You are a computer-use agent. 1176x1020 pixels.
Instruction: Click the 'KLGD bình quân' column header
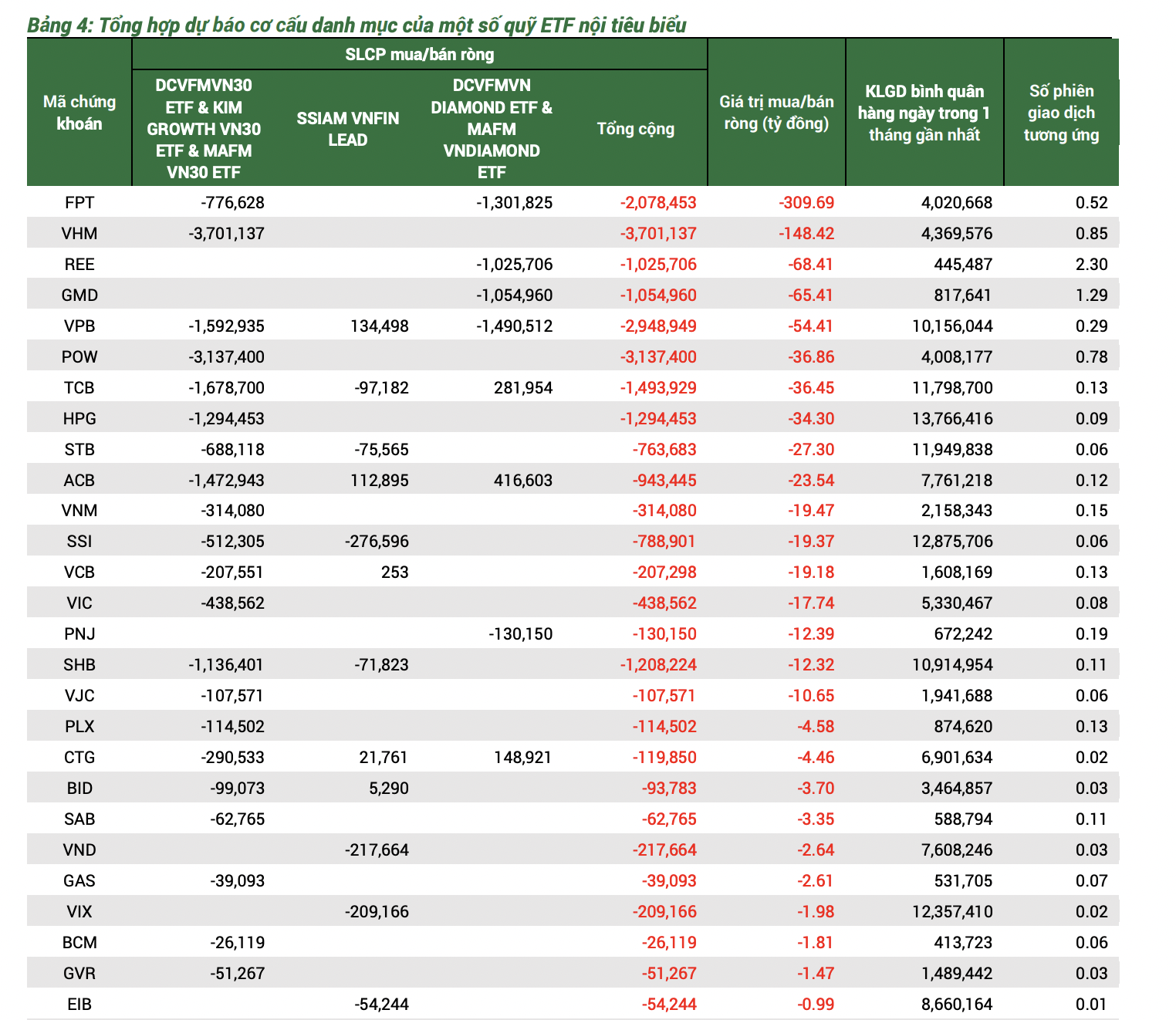coord(924,113)
